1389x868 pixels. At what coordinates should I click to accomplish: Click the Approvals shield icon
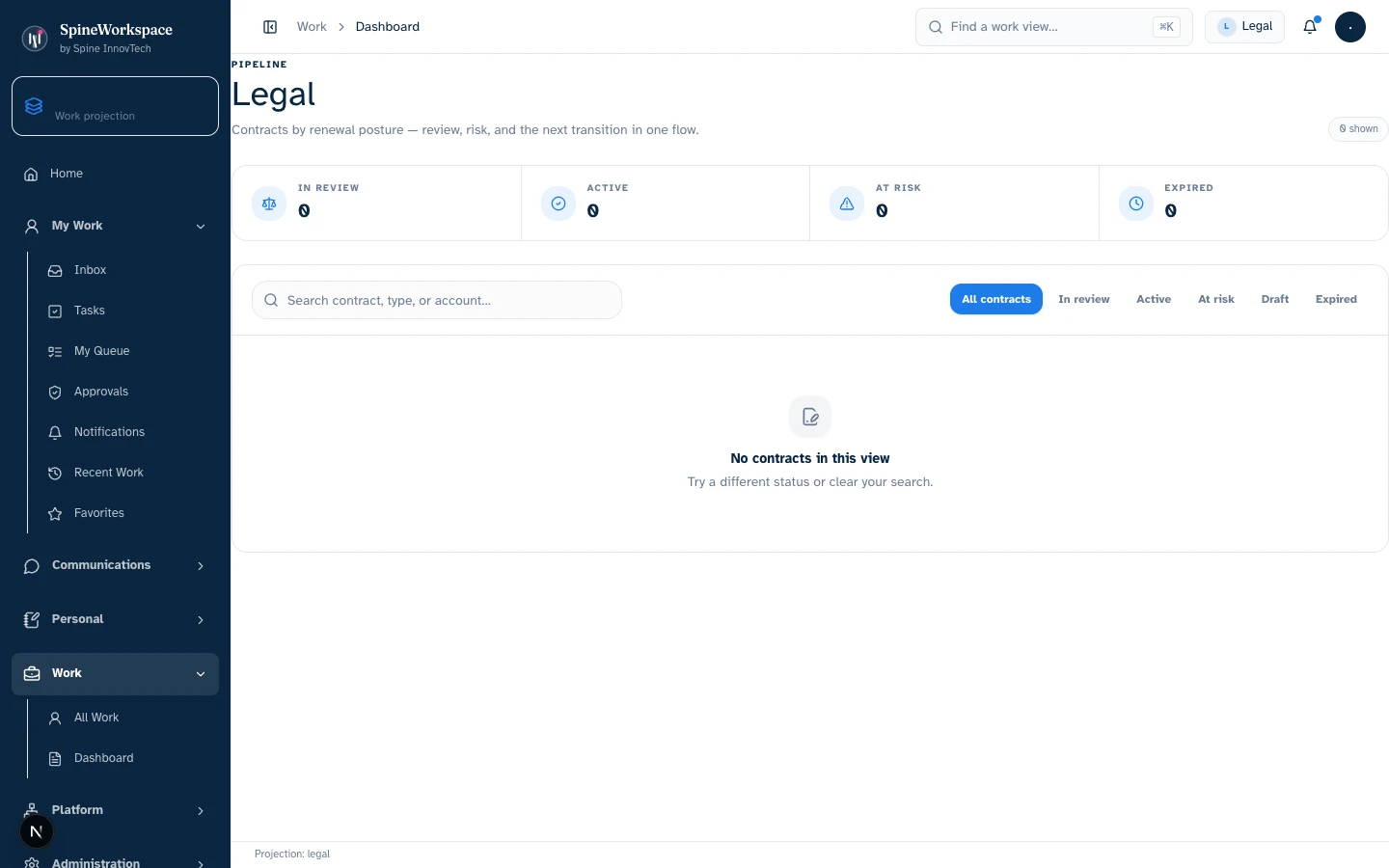click(55, 393)
